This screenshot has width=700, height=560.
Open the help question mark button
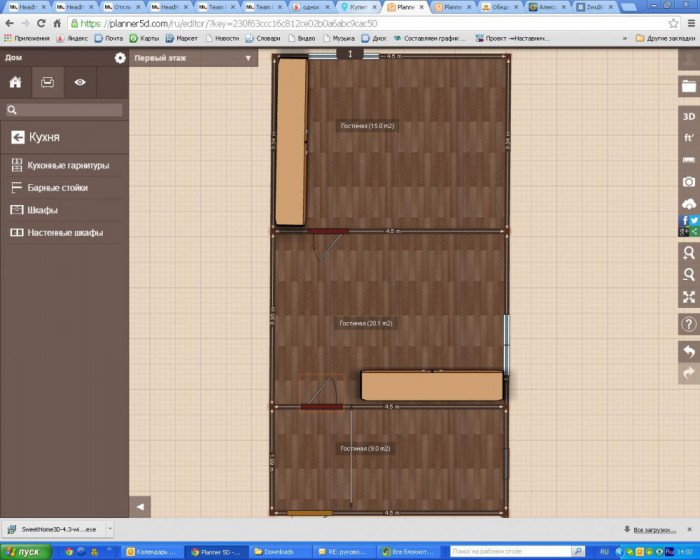[x=688, y=324]
